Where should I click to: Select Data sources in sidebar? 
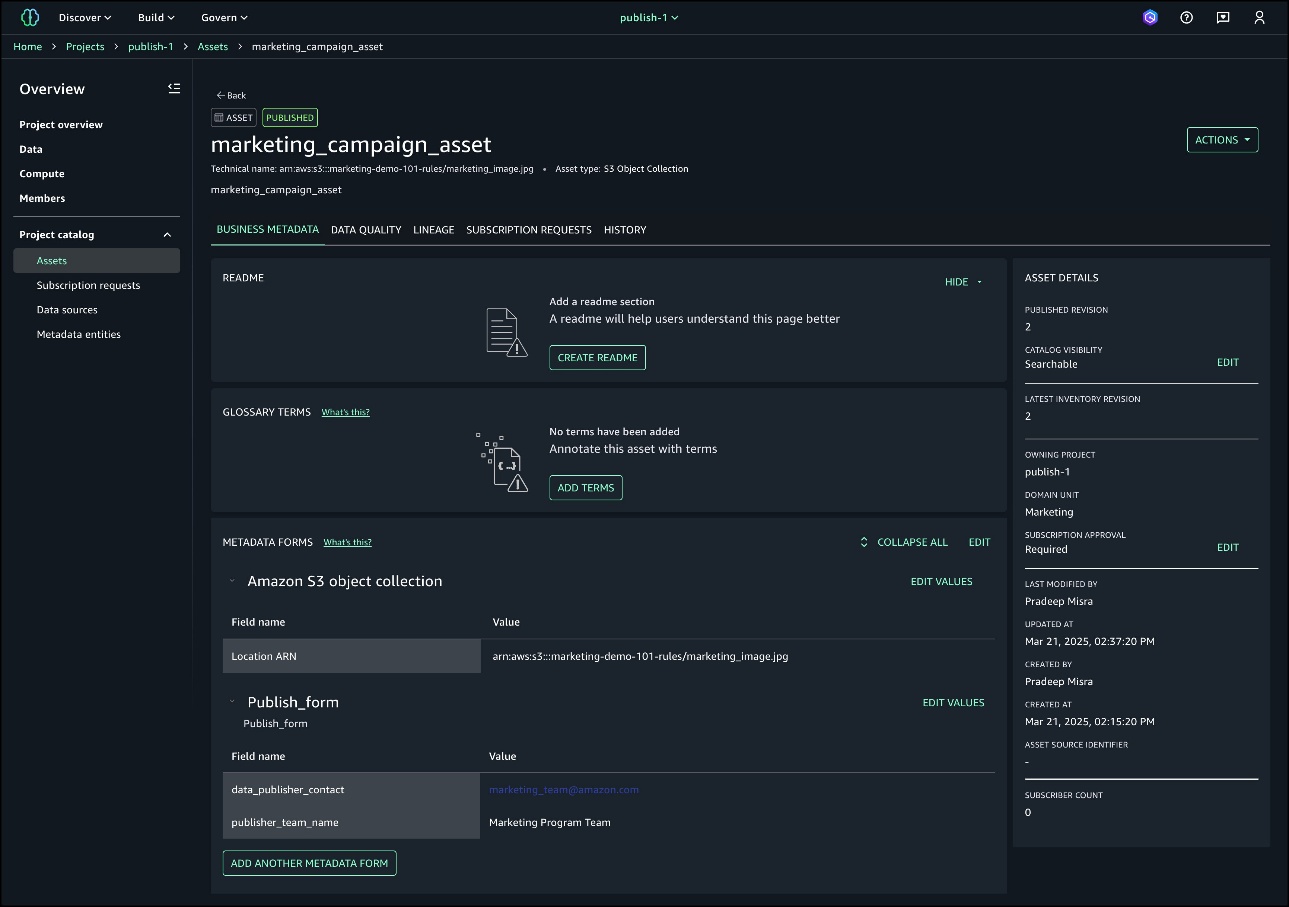tap(67, 310)
